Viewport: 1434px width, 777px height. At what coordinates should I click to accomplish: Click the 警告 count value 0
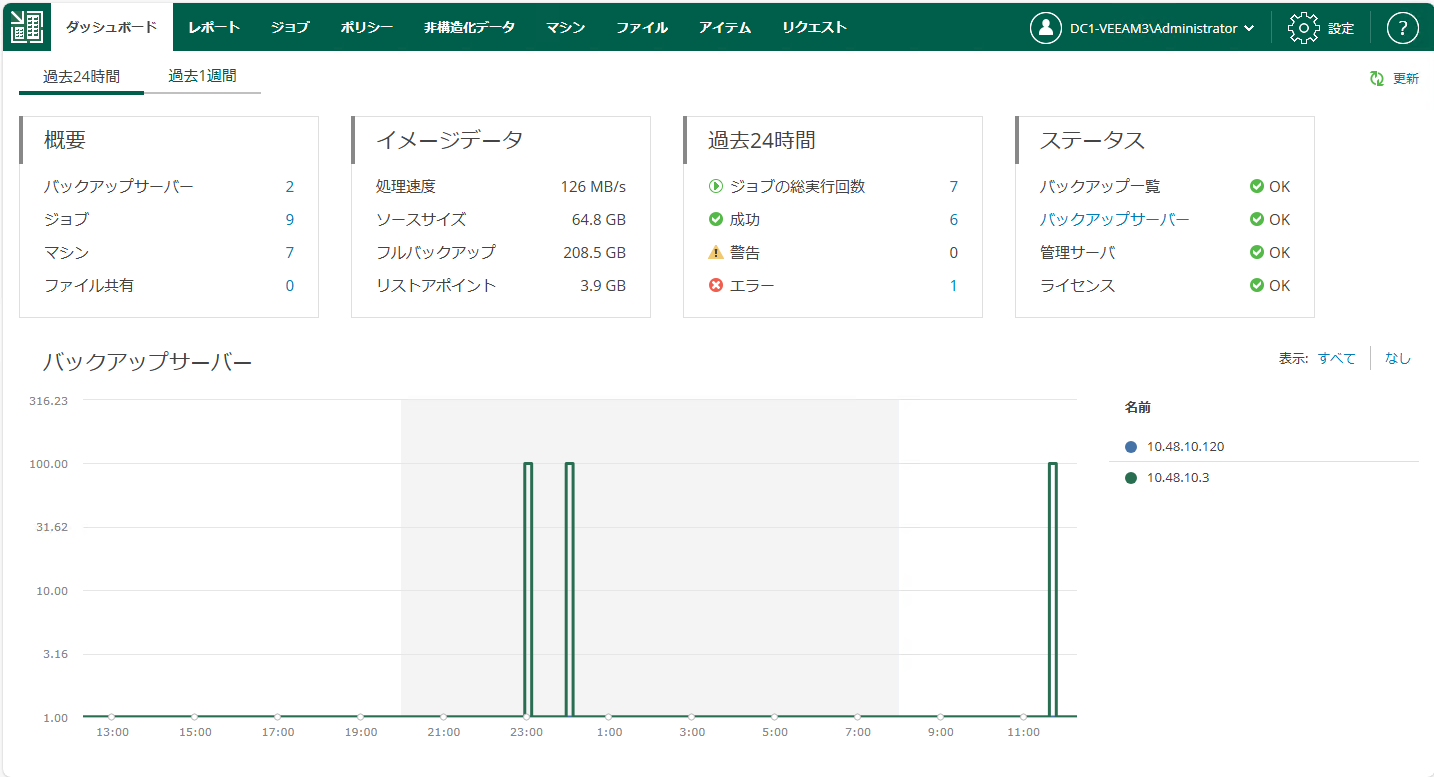click(x=954, y=252)
